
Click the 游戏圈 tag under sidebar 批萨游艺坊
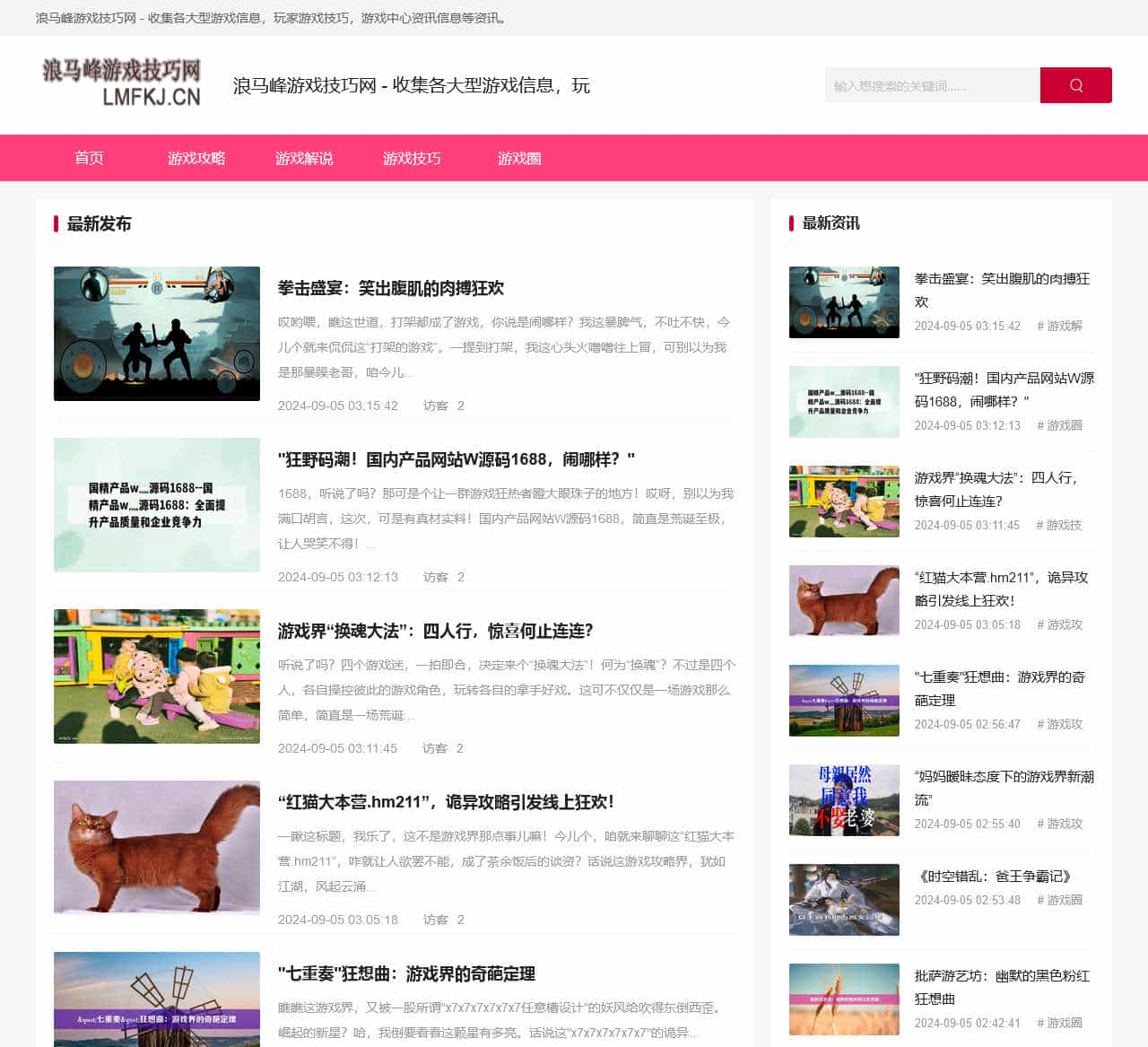point(1060,1023)
